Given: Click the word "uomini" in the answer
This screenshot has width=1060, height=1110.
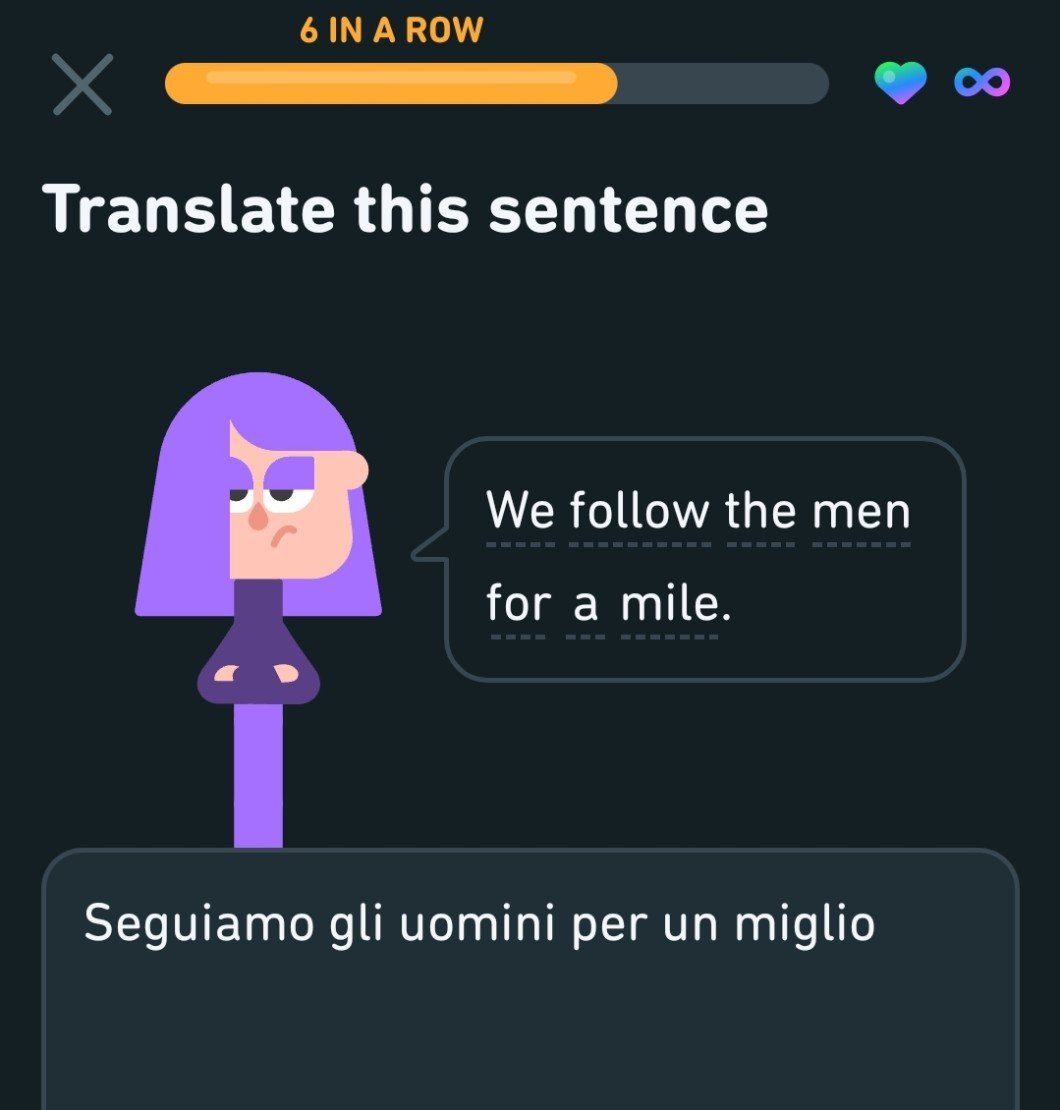Looking at the screenshot, I should [477, 923].
